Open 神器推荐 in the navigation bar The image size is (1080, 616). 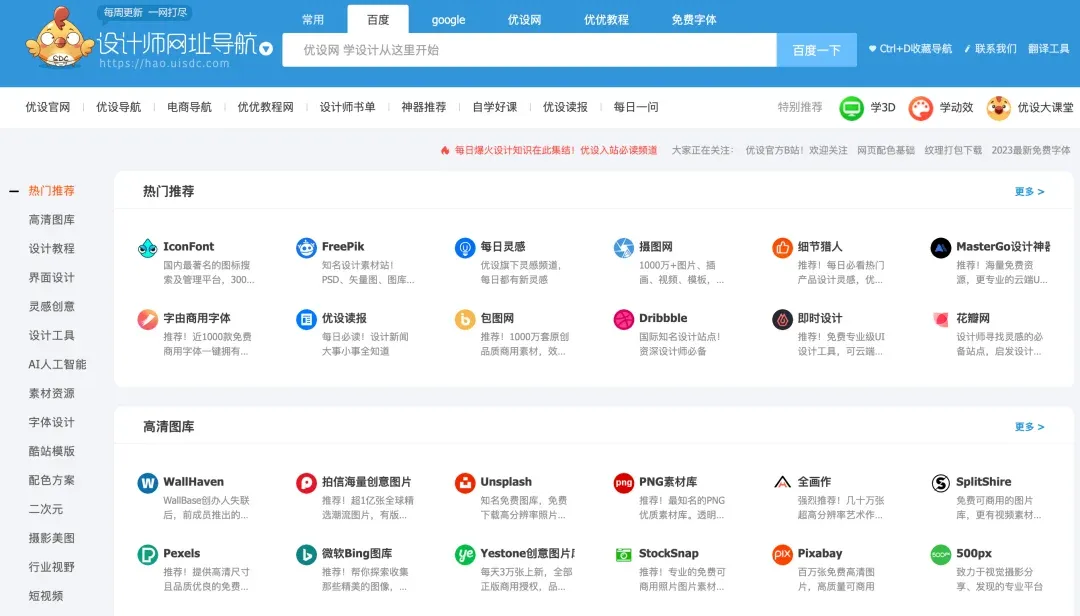coord(424,107)
